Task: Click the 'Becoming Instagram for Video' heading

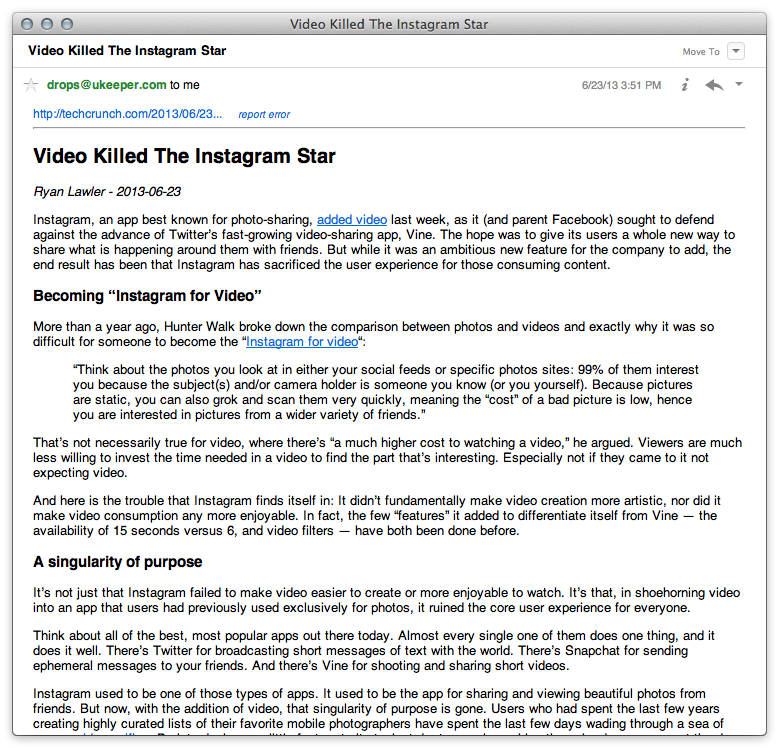Action: point(147,296)
